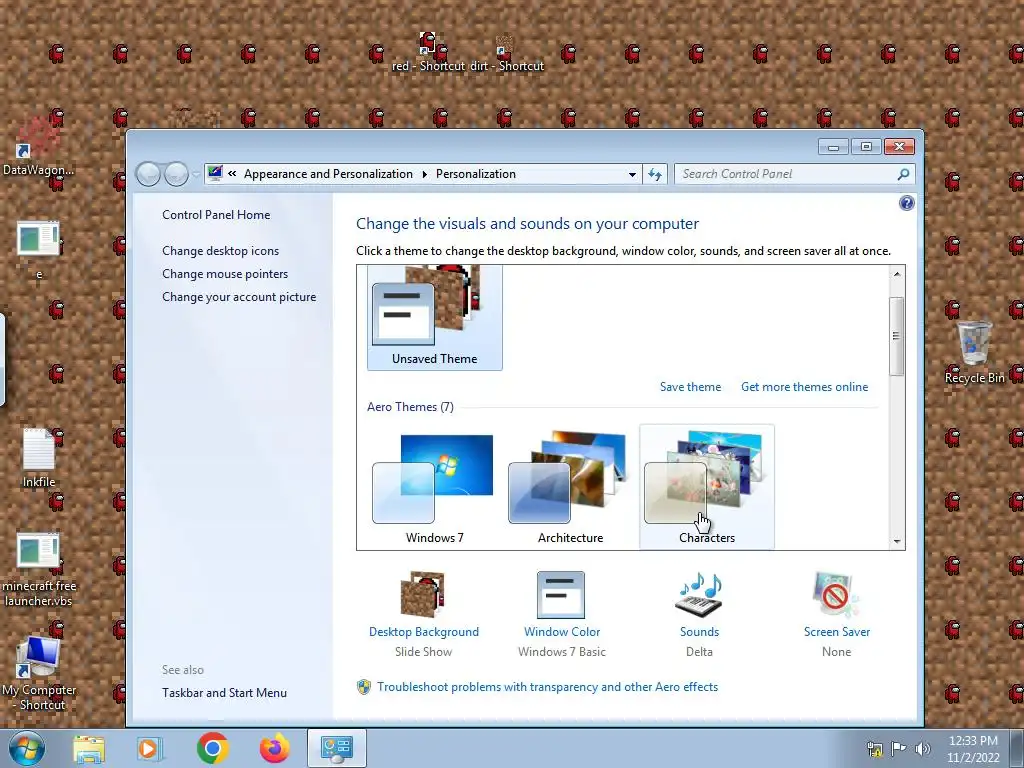Viewport: 1024px width, 768px height.
Task: Click the blue help question mark icon
Action: click(906, 203)
